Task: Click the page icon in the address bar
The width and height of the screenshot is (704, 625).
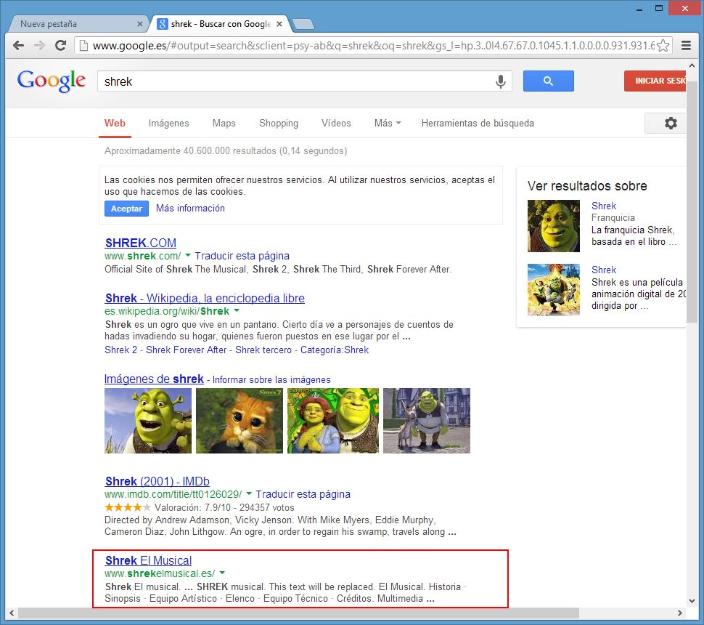Action: pyautogui.click(x=83, y=46)
